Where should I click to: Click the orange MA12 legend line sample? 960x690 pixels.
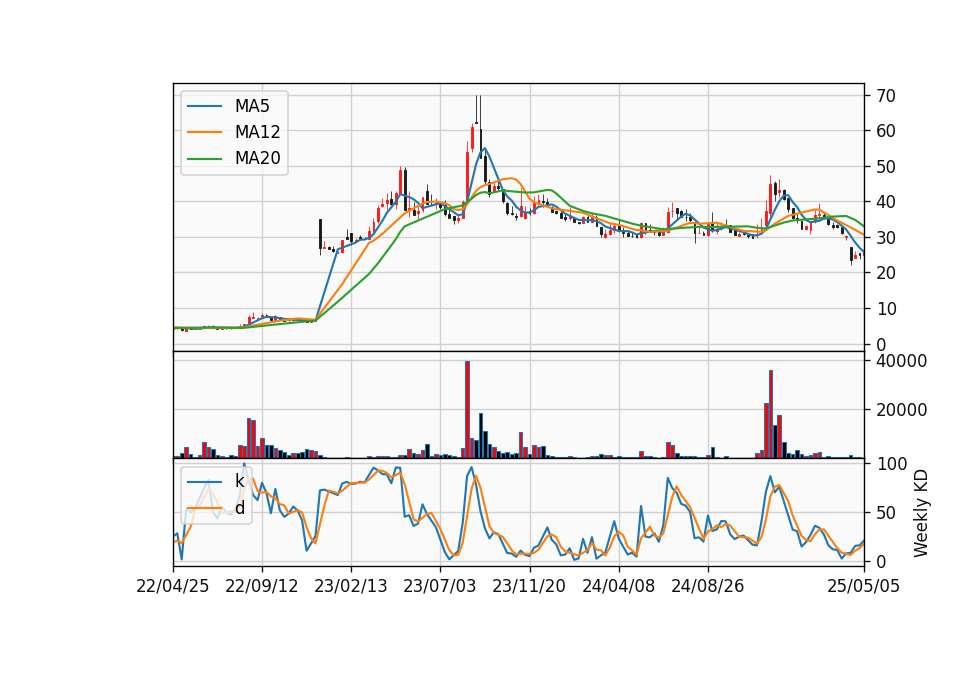click(204, 132)
